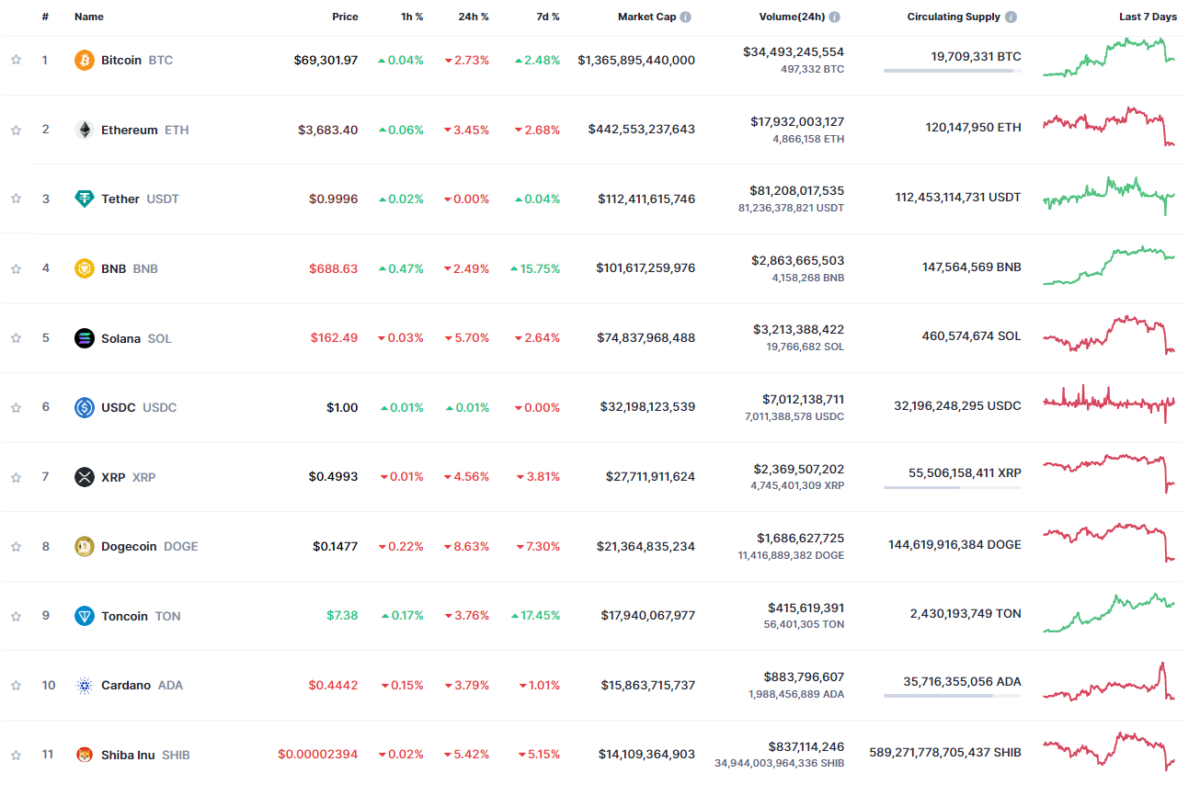Click the Solana coin logo
Viewport: 1200px width, 785px height.
tap(84, 338)
